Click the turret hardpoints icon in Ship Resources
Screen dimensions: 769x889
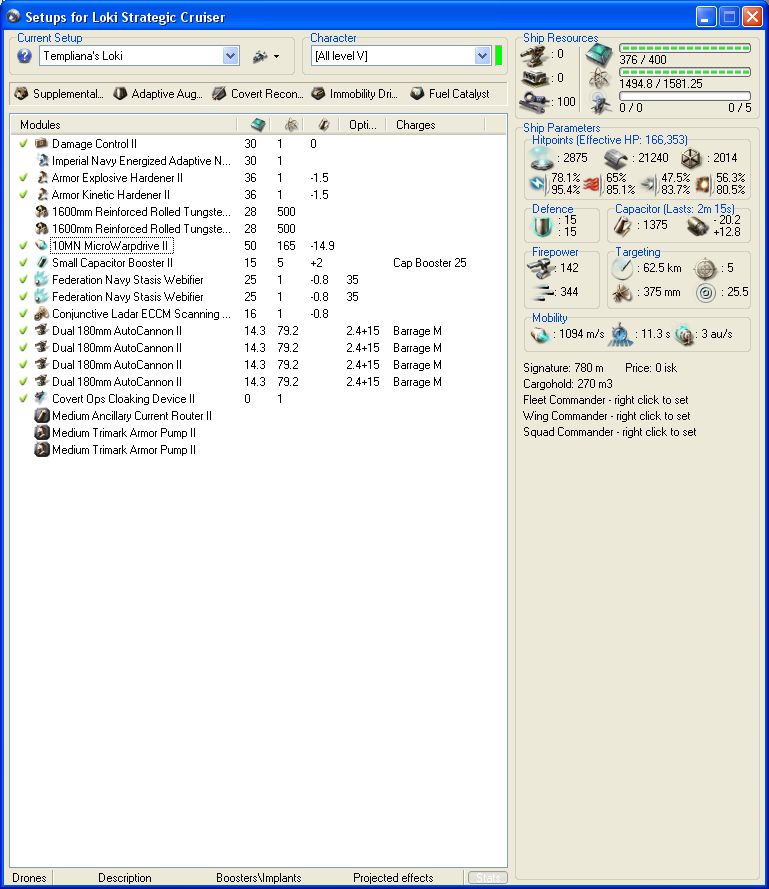[x=535, y=56]
